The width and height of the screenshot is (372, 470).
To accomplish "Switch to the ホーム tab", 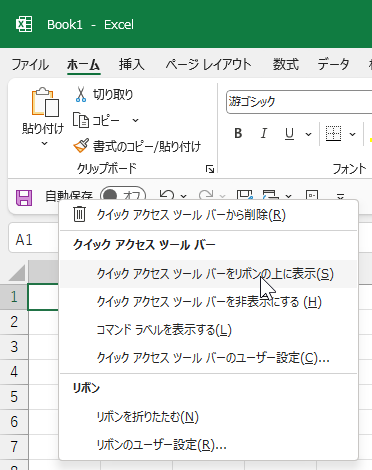I will [x=83, y=64].
